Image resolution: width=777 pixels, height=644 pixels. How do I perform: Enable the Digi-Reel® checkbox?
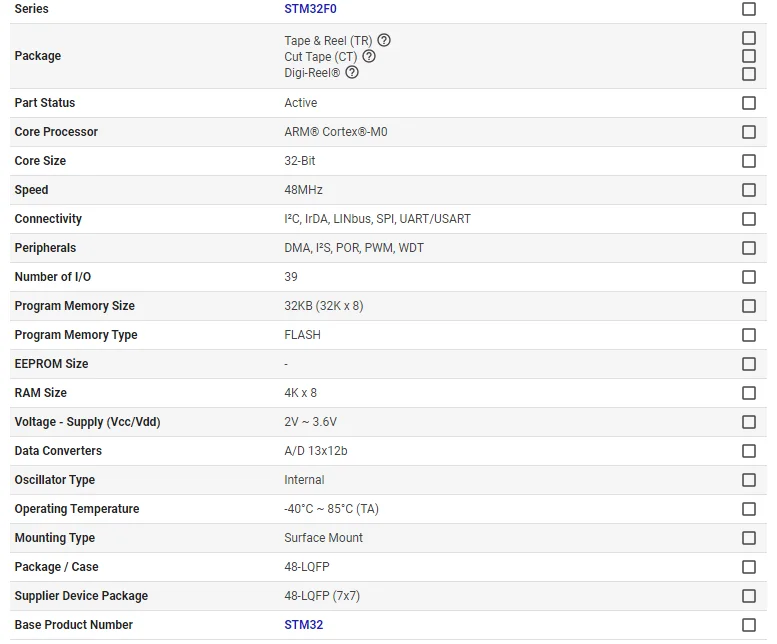point(749,74)
